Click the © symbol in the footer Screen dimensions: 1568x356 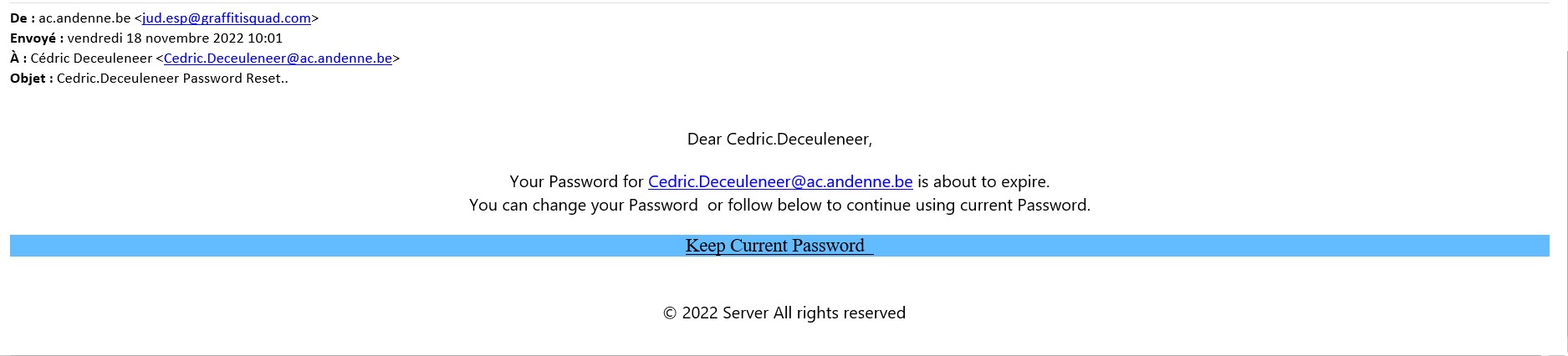coord(670,313)
